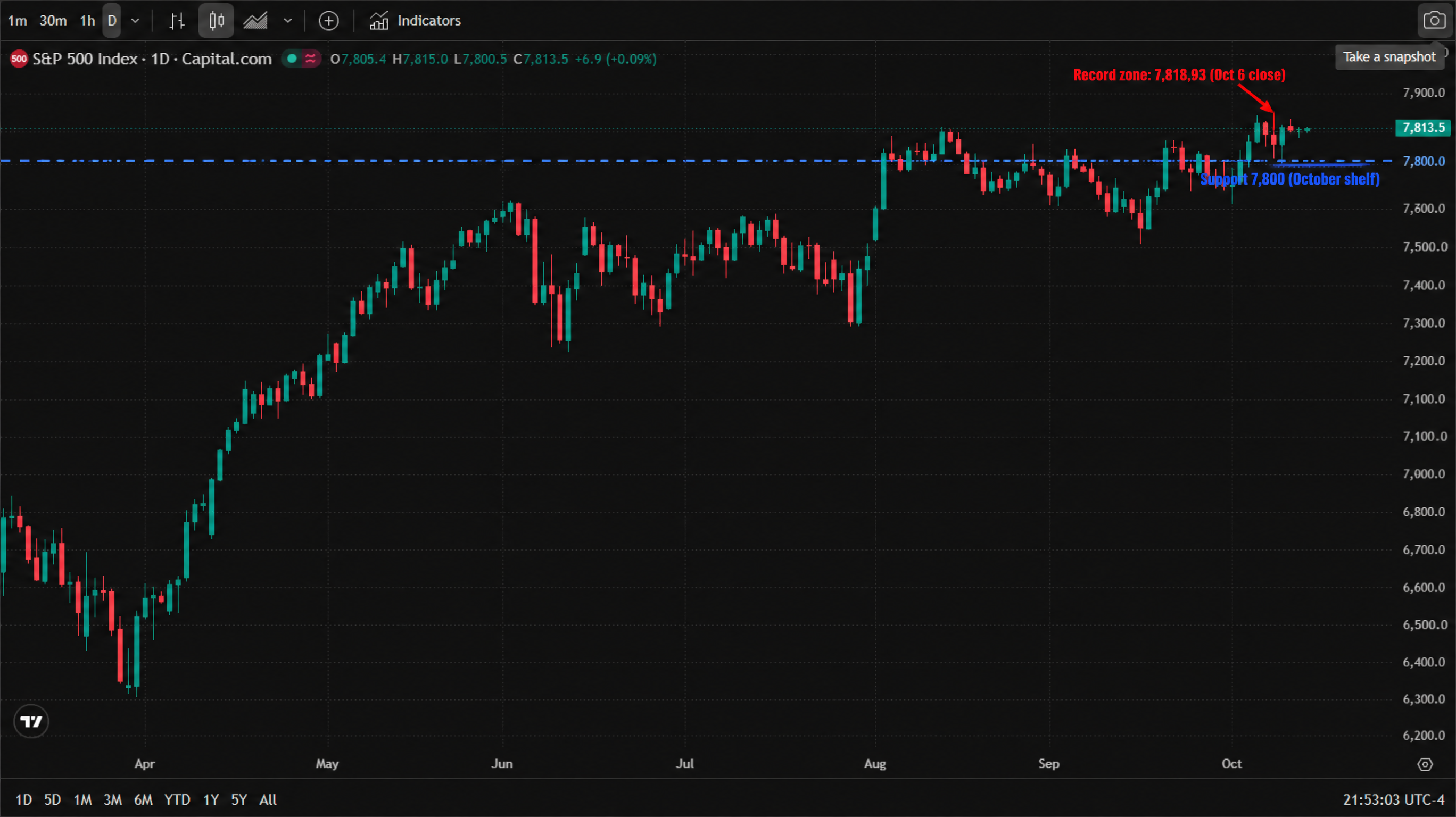Click the Apr label on time axis

tap(145, 764)
